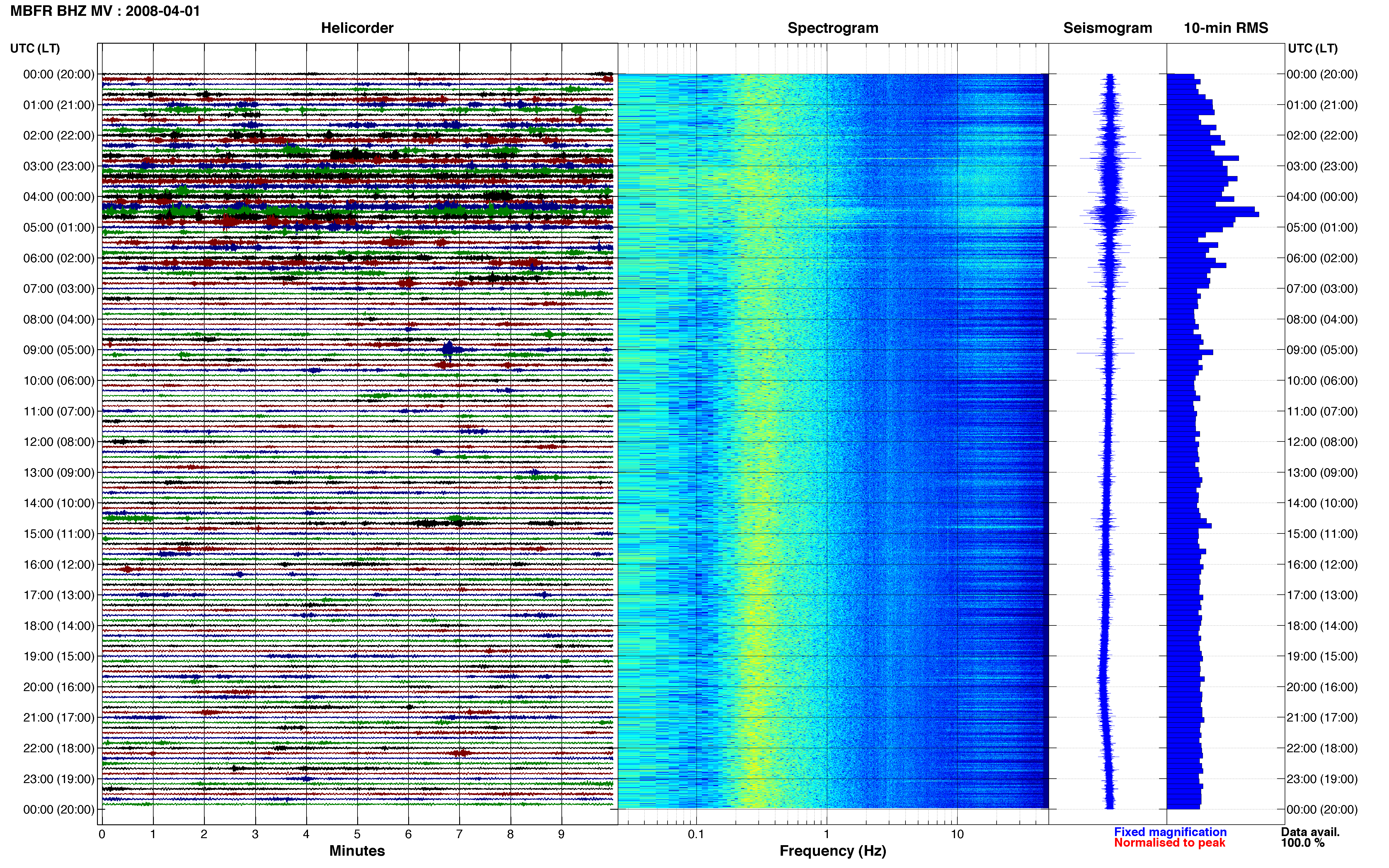Pick left axis label 05:00 (01:00)
This screenshot has height=868, width=1389.
point(59,227)
